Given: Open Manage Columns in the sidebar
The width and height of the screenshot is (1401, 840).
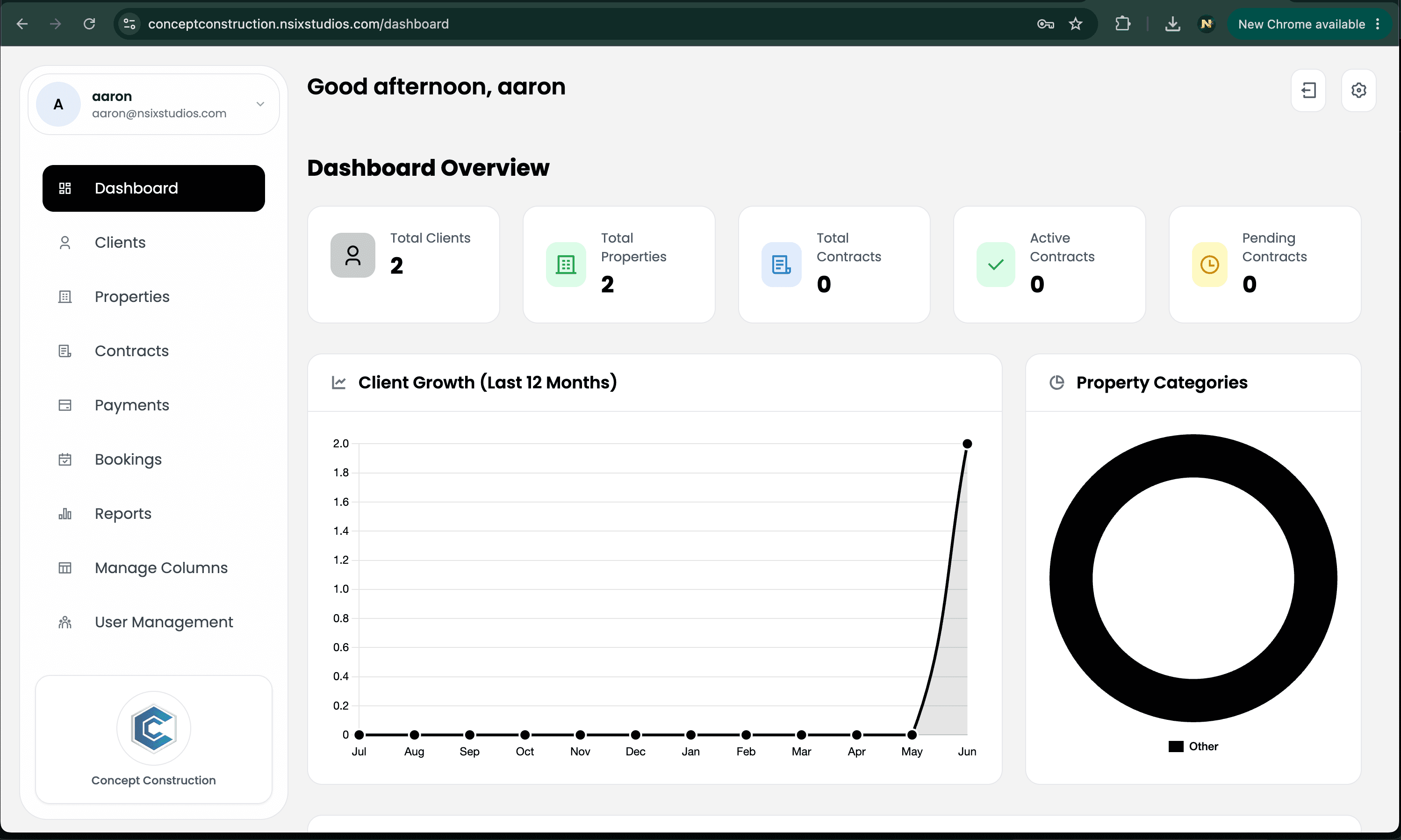Looking at the screenshot, I should point(153,568).
